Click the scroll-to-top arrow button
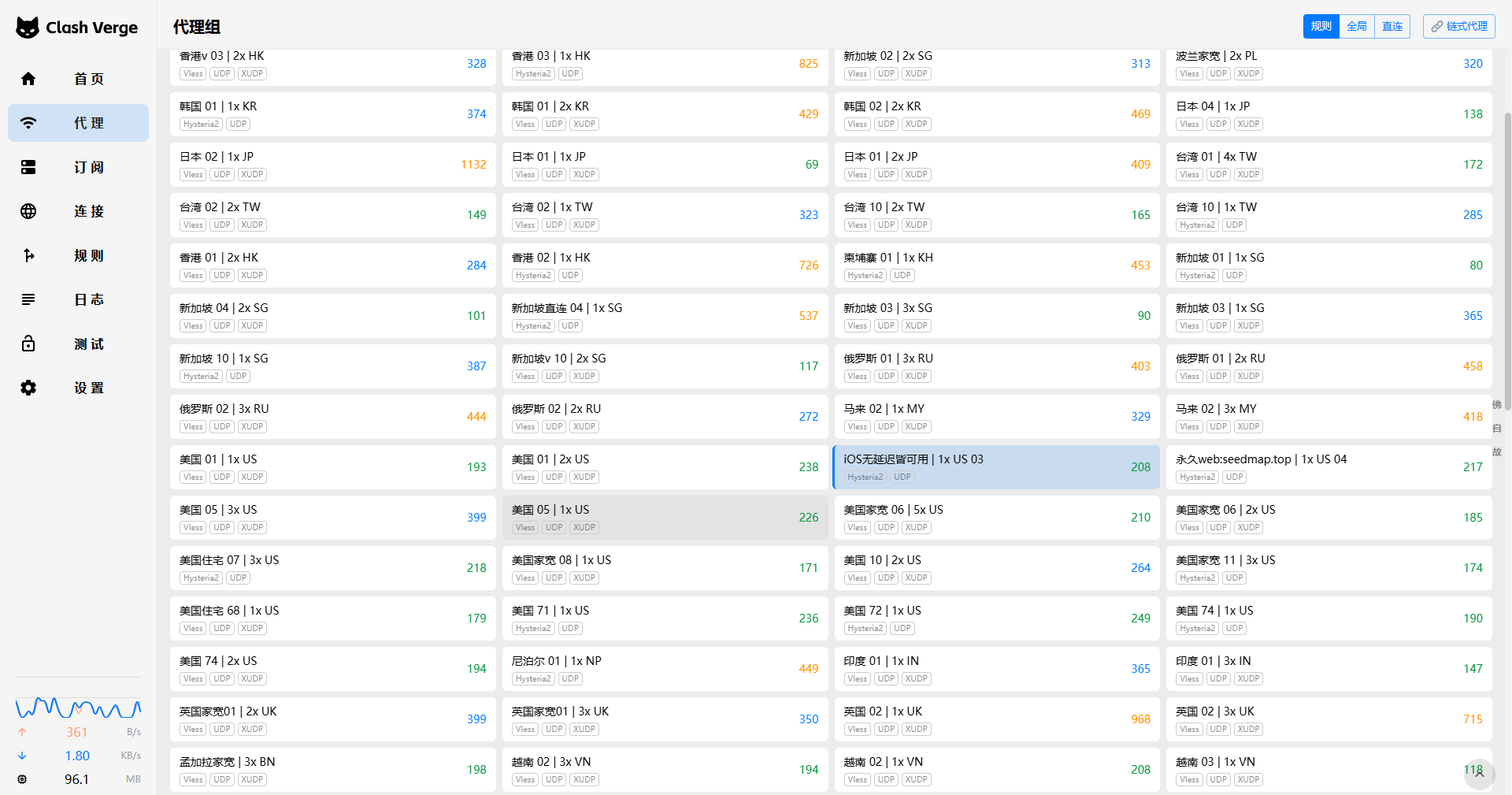The image size is (1512, 795). click(x=1479, y=774)
